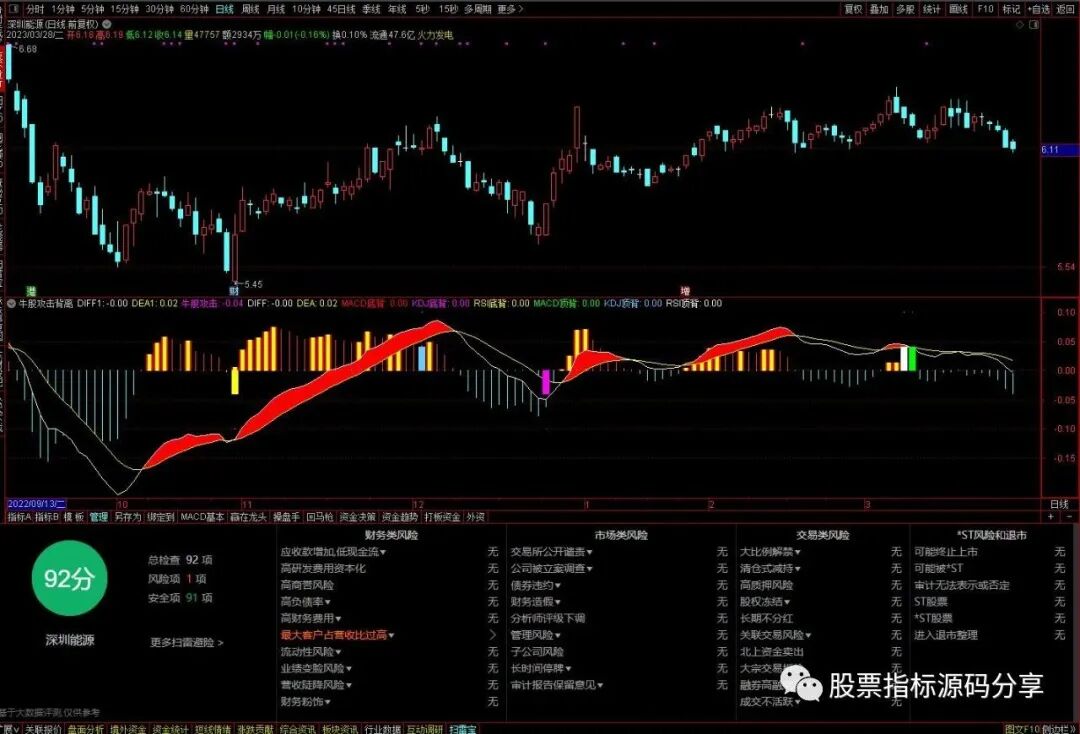Open the F10 company info

coord(986,9)
